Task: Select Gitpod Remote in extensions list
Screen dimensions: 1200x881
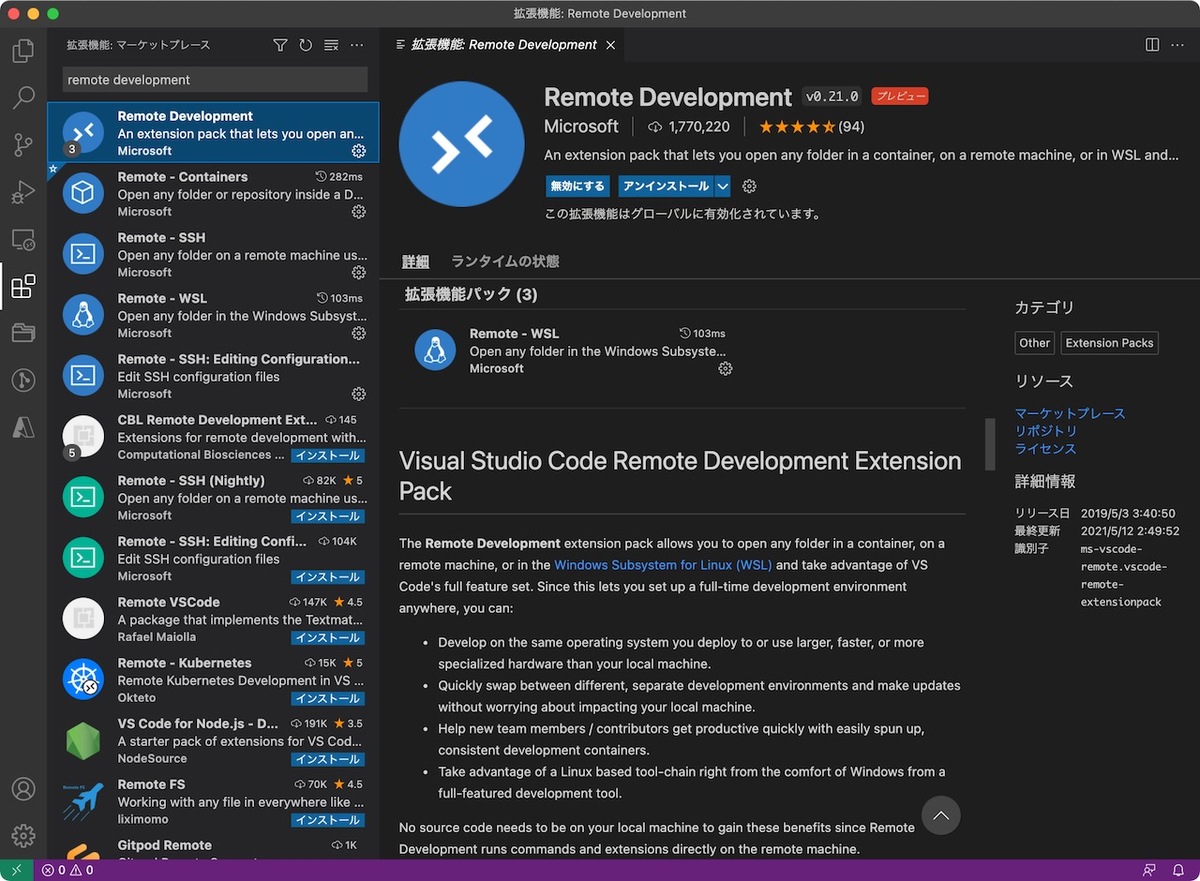Action: pos(213,848)
